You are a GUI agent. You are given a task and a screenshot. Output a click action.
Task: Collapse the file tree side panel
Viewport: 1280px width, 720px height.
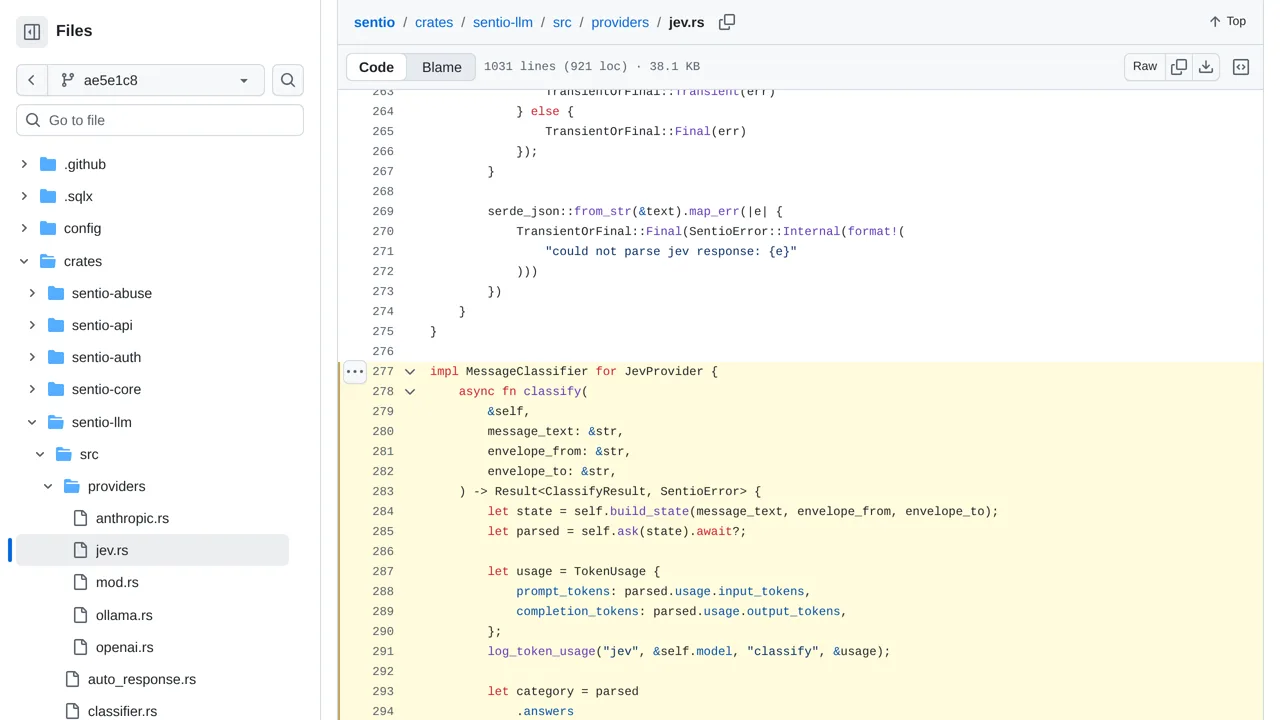[x=32, y=32]
